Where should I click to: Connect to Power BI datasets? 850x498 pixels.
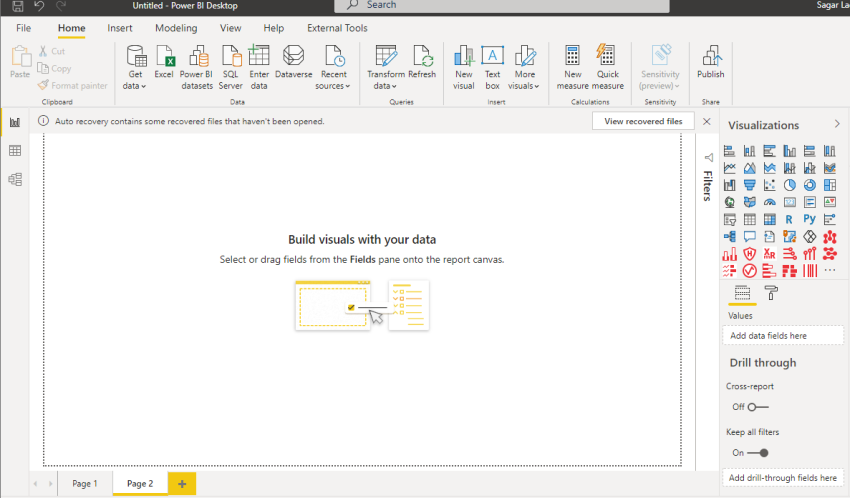point(196,68)
